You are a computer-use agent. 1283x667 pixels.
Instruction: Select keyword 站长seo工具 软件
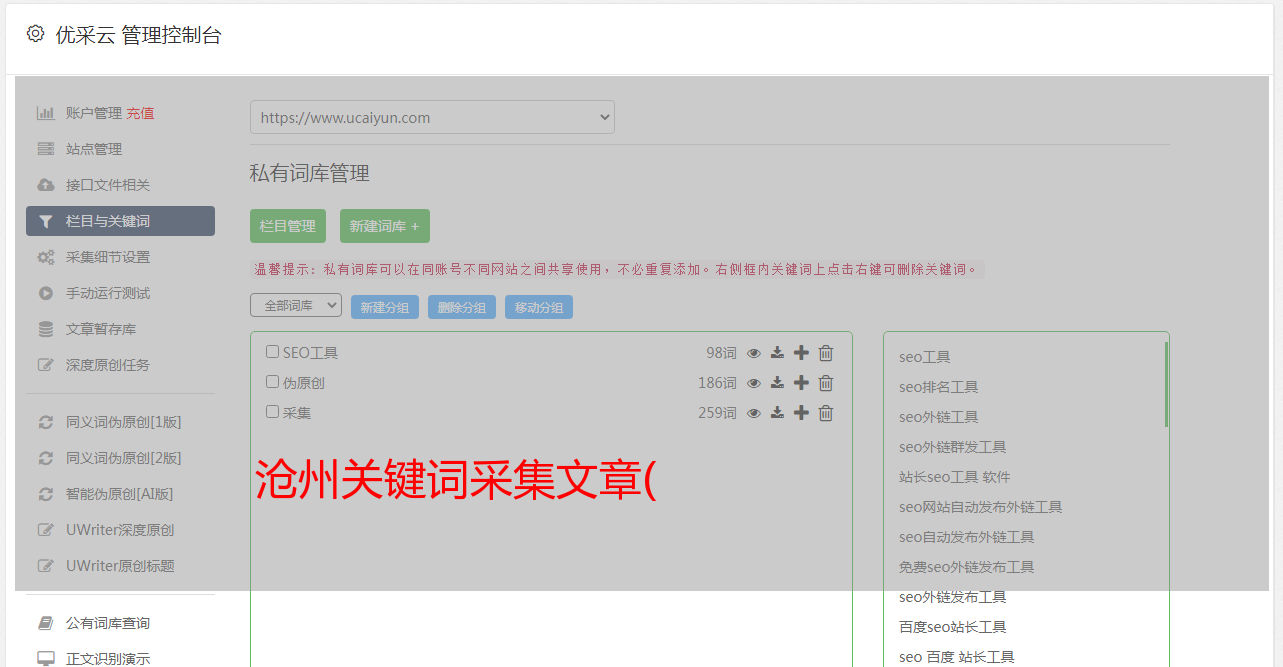point(955,477)
